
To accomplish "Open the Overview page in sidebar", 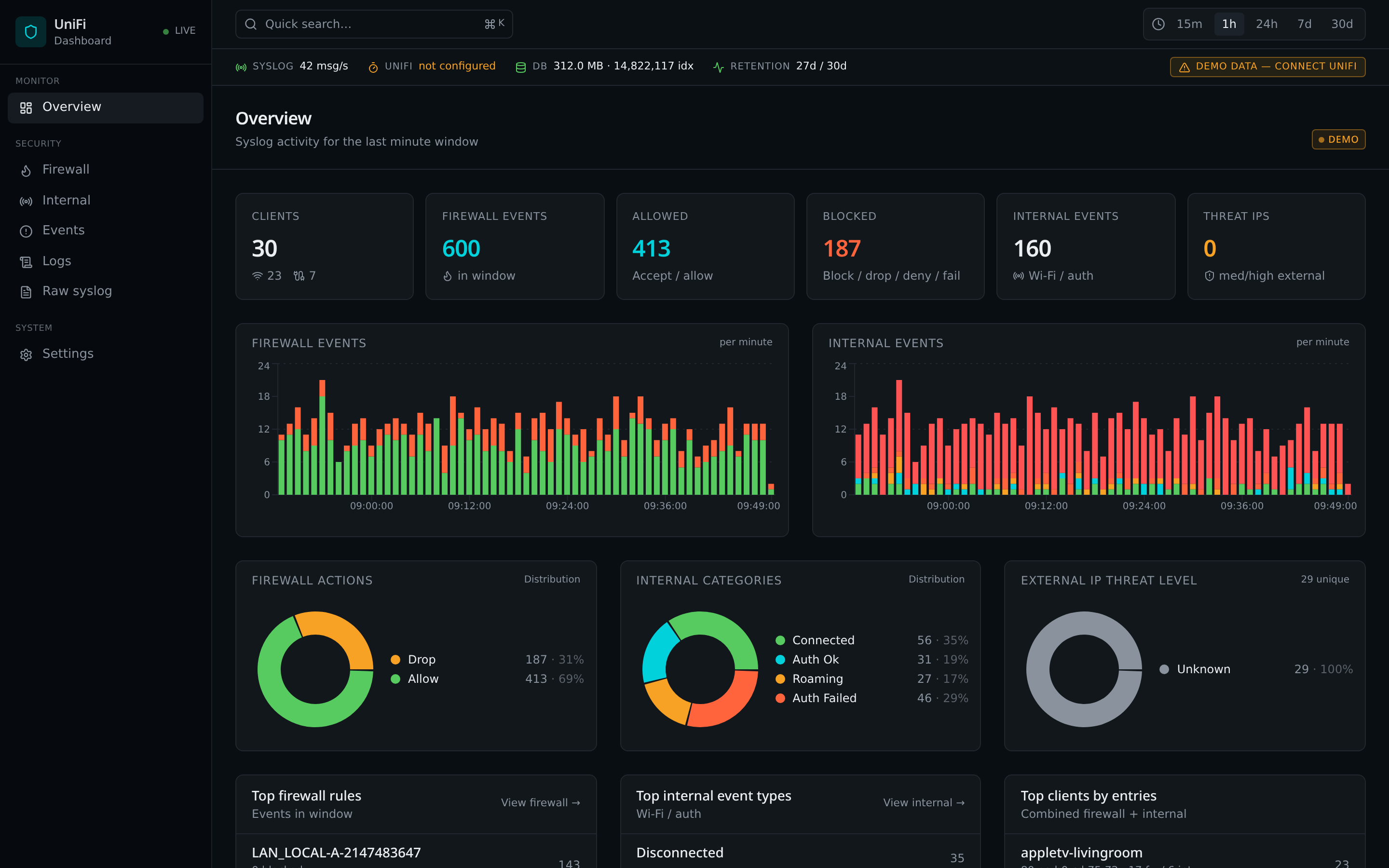I will pos(106,108).
